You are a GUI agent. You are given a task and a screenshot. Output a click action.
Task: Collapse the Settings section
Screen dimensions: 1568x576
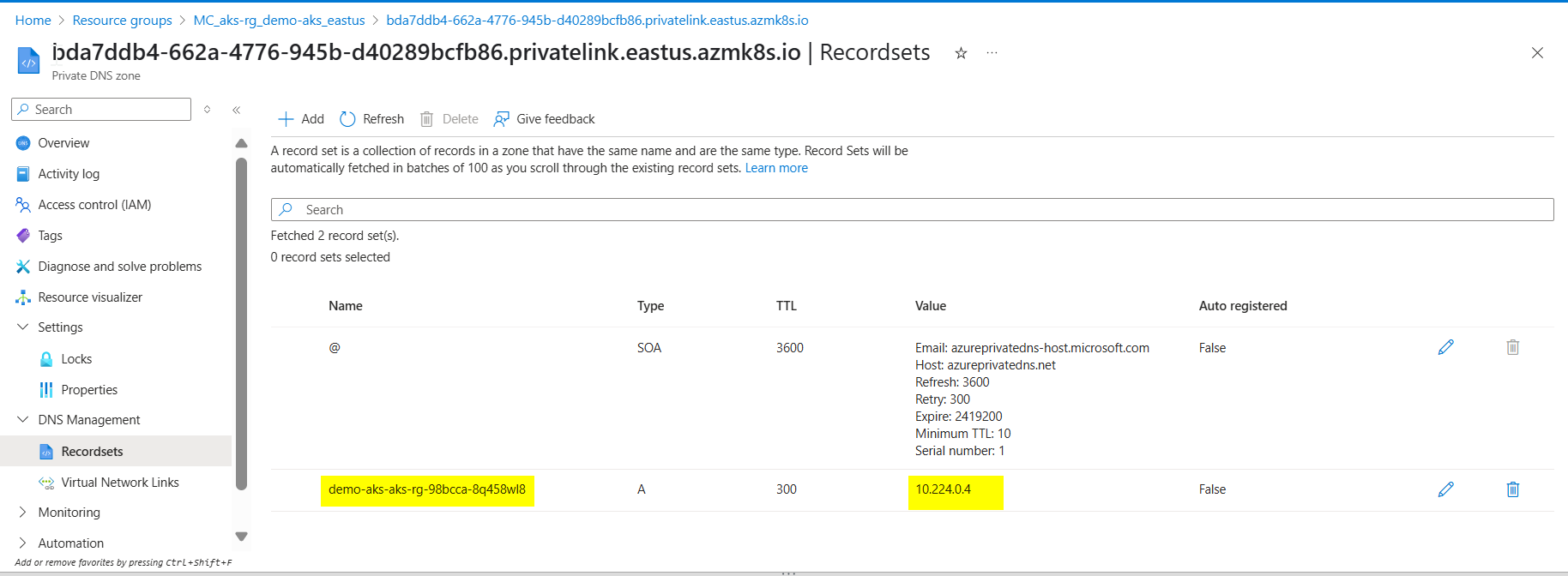[x=22, y=327]
